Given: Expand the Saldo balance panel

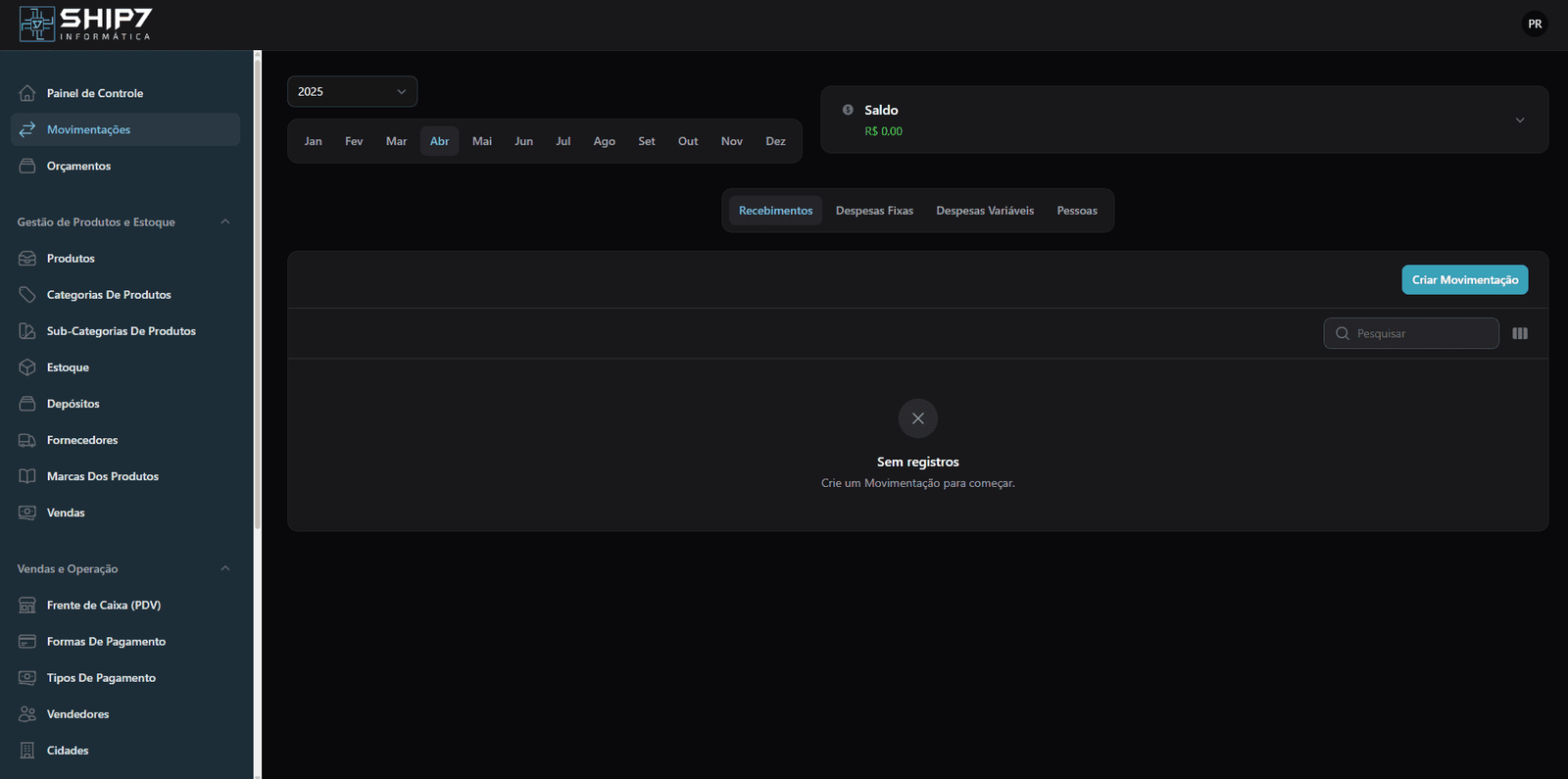Looking at the screenshot, I should (x=1520, y=120).
